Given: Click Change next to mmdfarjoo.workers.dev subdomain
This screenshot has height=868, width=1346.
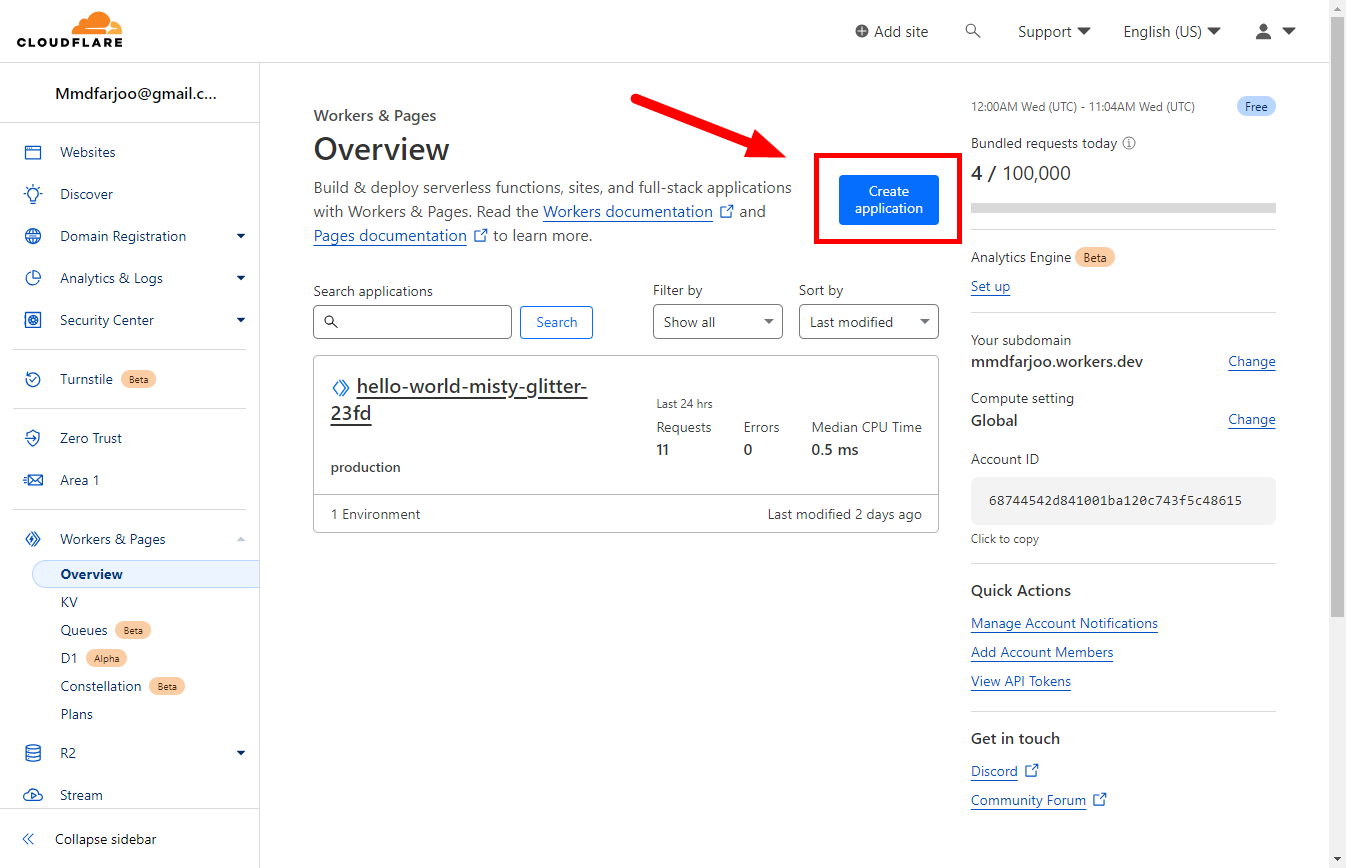Looking at the screenshot, I should tap(1252, 361).
